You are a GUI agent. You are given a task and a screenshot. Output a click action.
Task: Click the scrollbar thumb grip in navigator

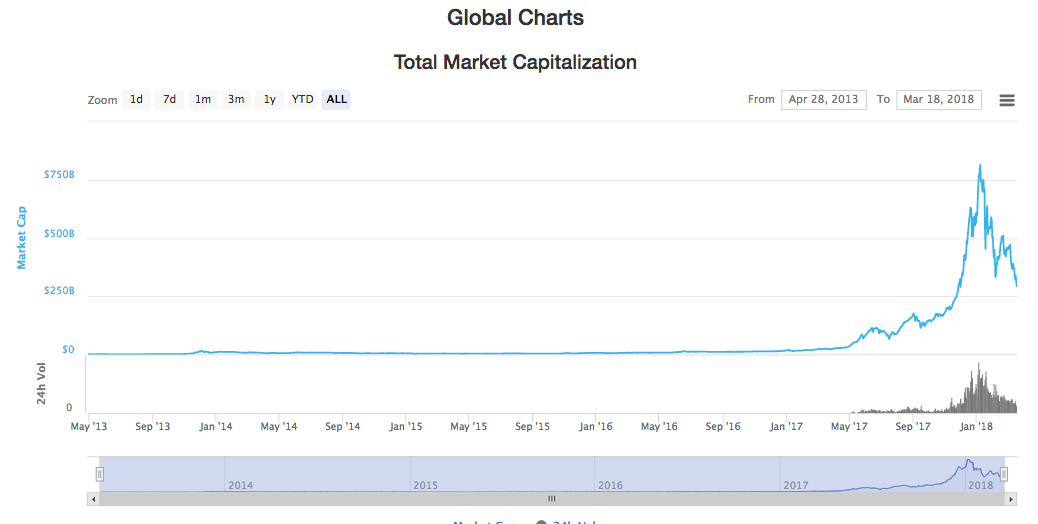click(x=551, y=498)
